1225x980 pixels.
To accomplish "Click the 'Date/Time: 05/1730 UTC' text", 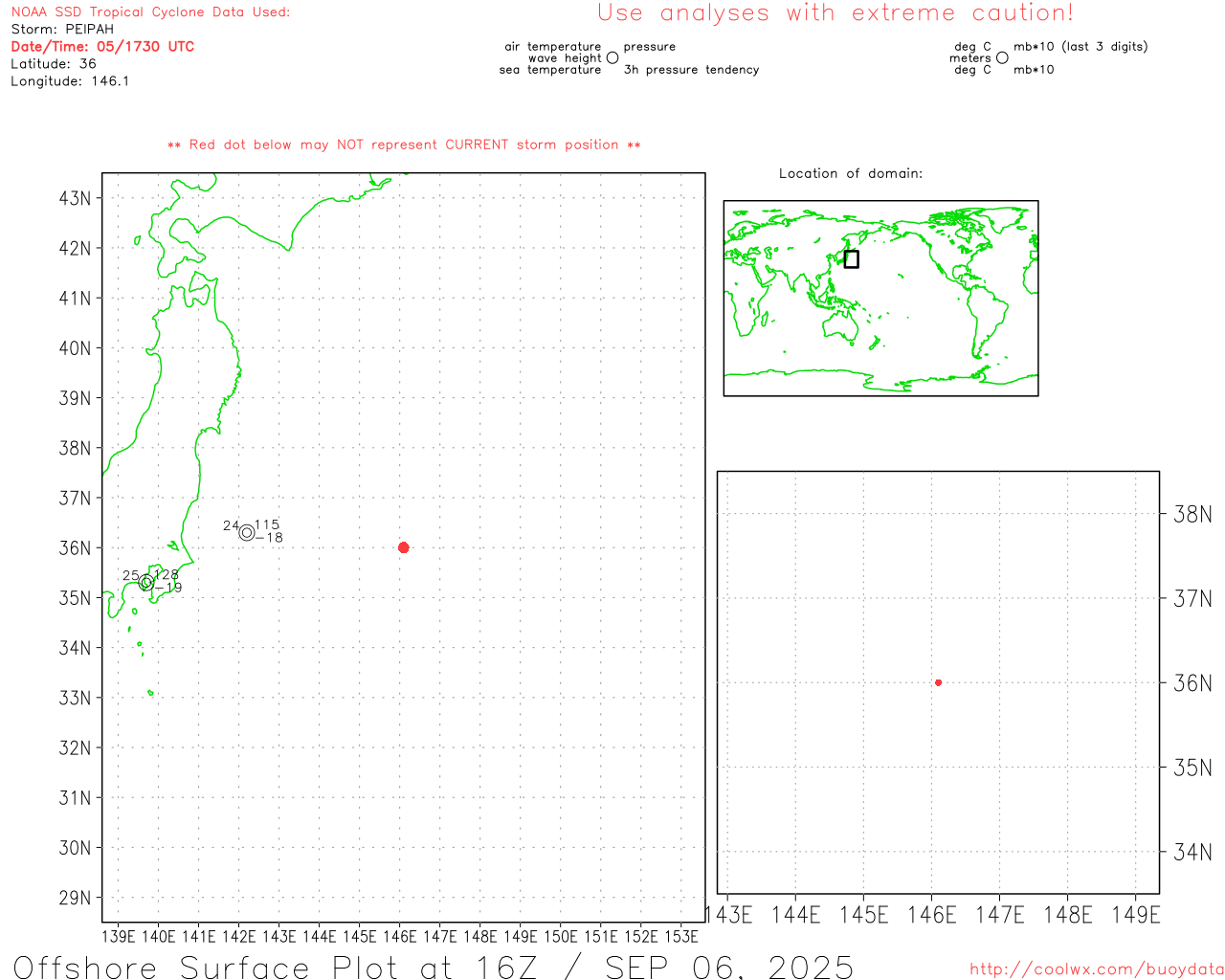I will [x=102, y=46].
